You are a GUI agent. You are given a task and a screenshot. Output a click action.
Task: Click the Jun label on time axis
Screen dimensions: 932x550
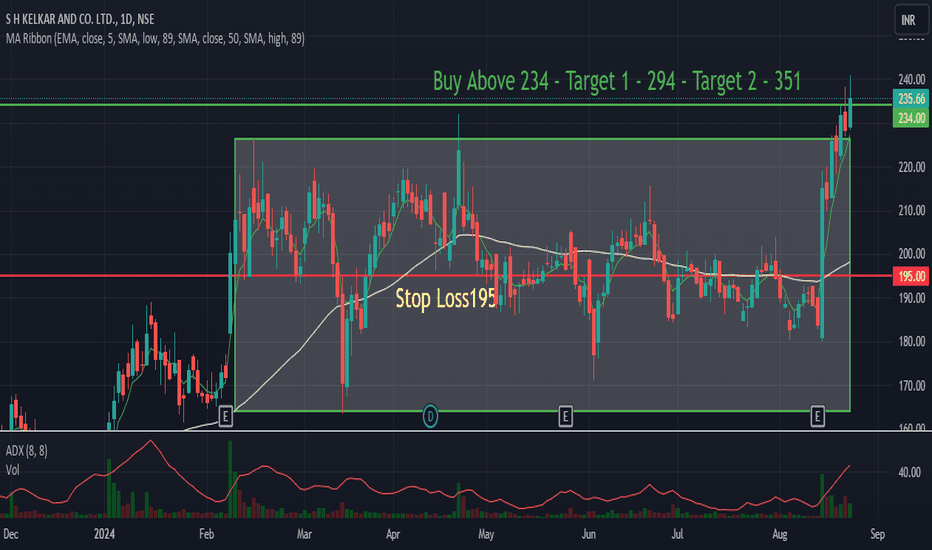tap(588, 534)
